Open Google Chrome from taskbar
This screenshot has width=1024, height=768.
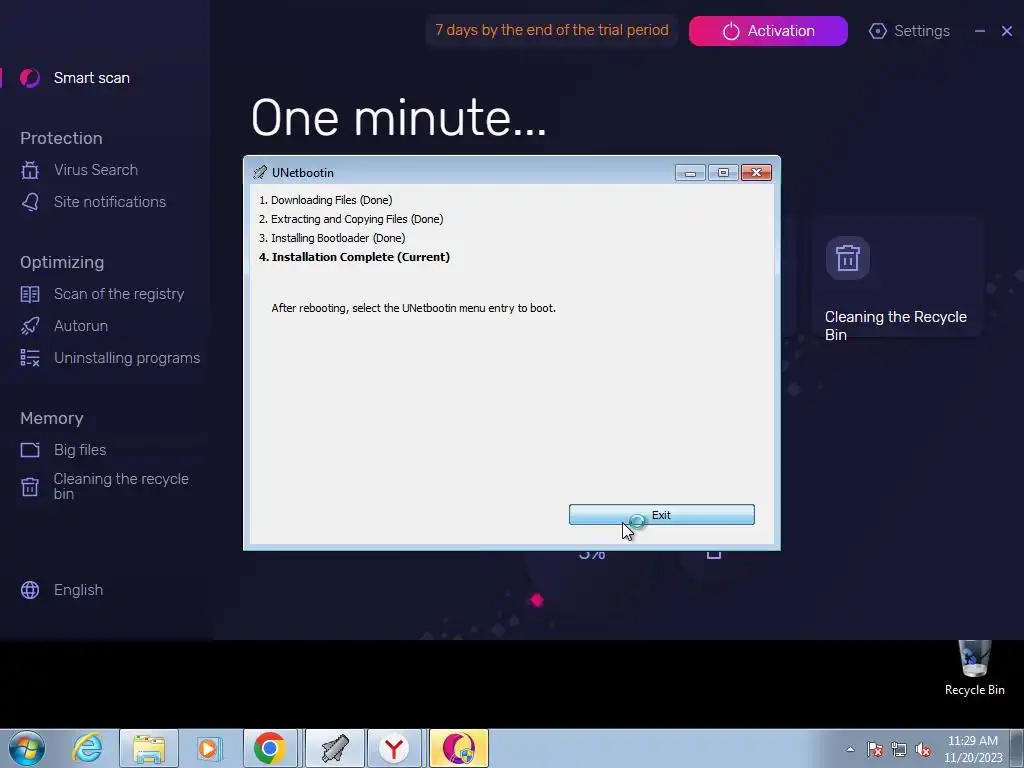pyautogui.click(x=270, y=748)
